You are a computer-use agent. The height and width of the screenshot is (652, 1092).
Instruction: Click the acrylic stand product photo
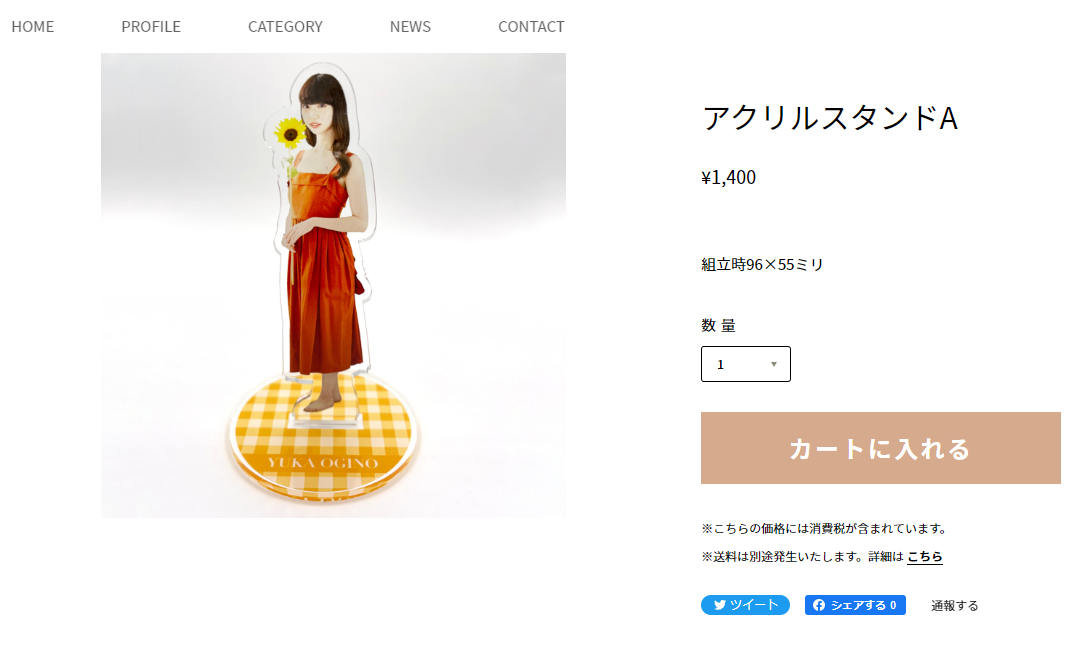(333, 286)
